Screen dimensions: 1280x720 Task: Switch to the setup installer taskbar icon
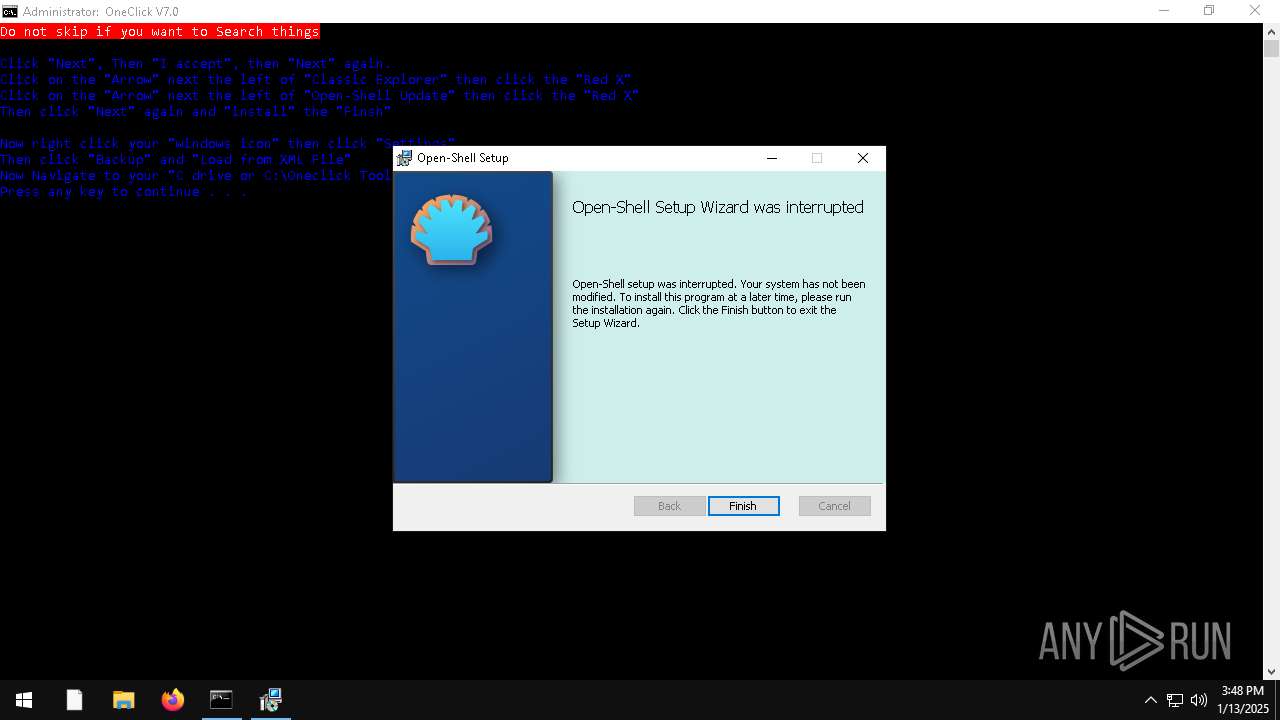click(x=270, y=700)
